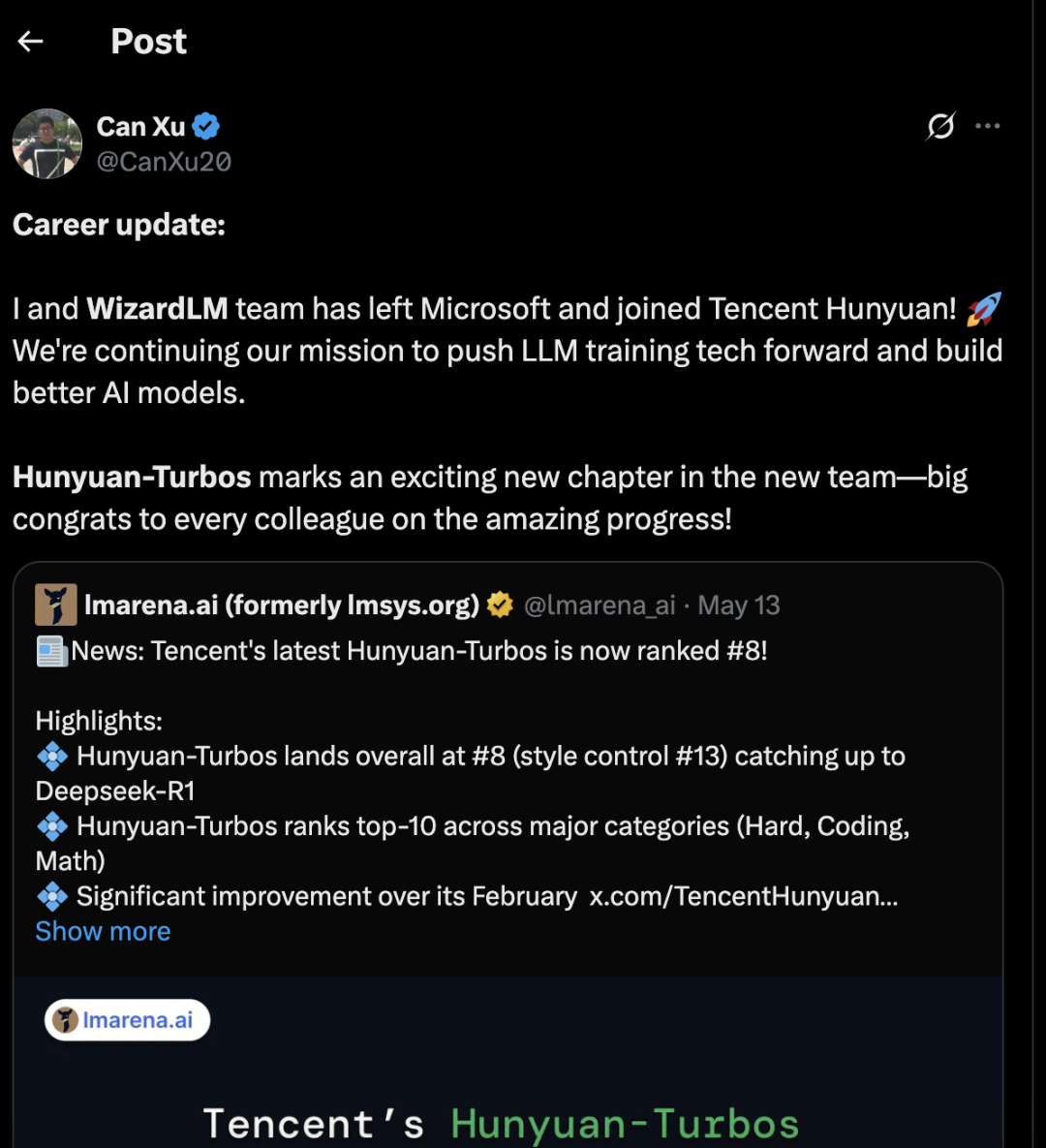This screenshot has height=1148, width=1046.
Task: Open the Tencent's Hunyuan-Turbos preview image
Action: tap(508, 1062)
